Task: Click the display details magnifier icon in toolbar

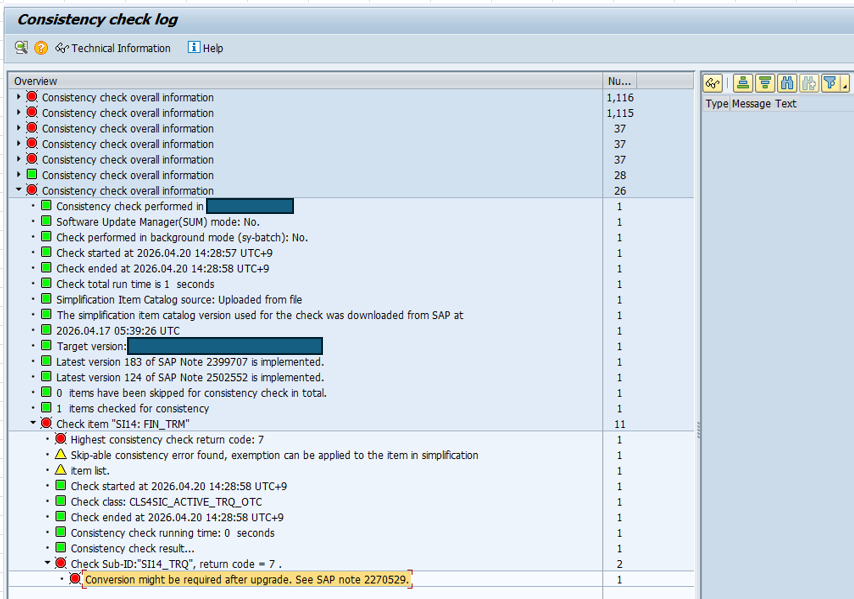Action: (x=22, y=48)
